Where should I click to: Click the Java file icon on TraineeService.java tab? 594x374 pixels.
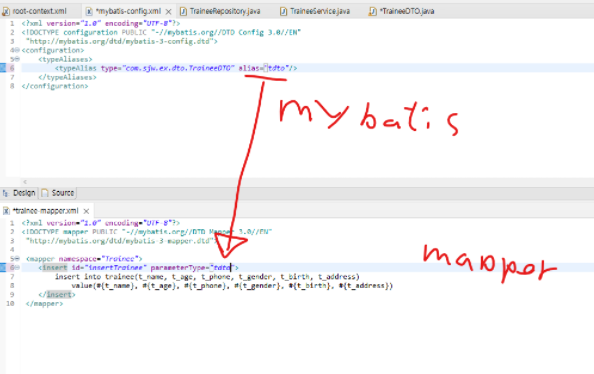283,12
